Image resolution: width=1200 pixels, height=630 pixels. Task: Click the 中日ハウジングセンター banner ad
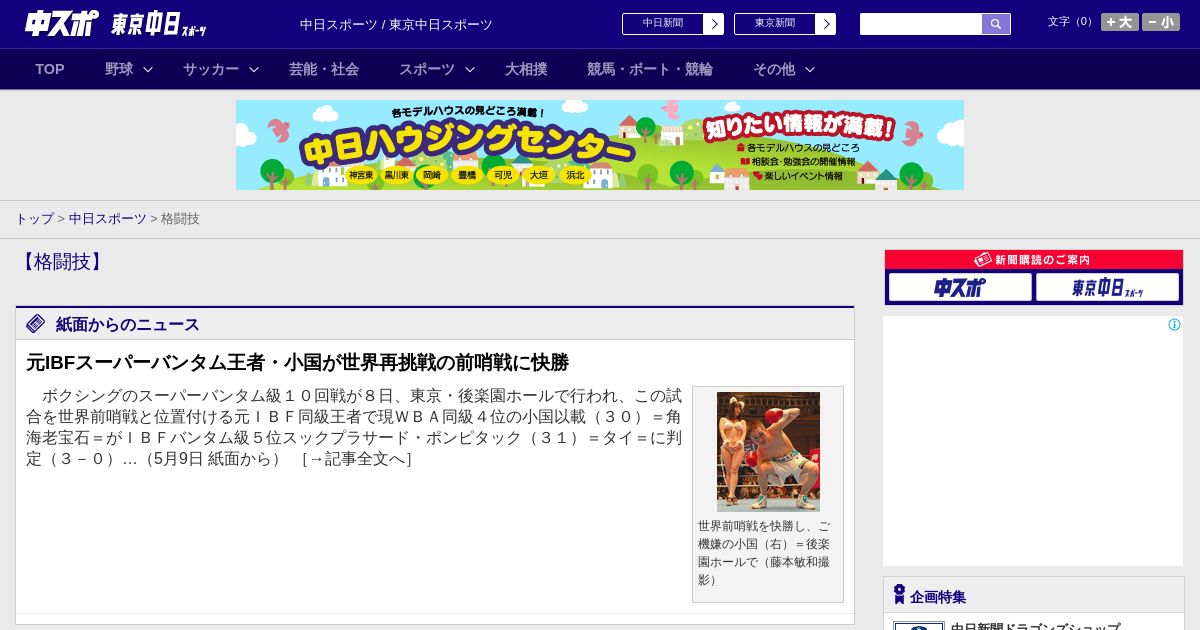(600, 145)
